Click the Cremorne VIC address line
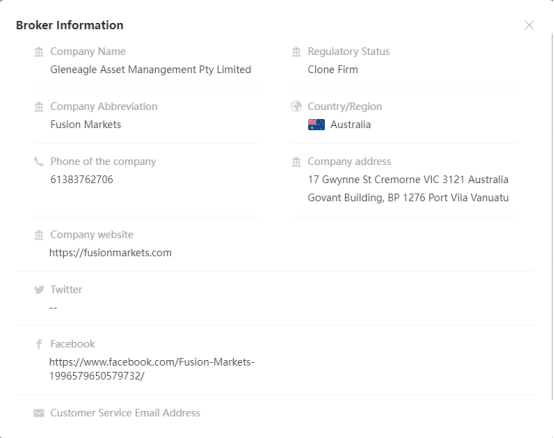 pyautogui.click(x=408, y=179)
